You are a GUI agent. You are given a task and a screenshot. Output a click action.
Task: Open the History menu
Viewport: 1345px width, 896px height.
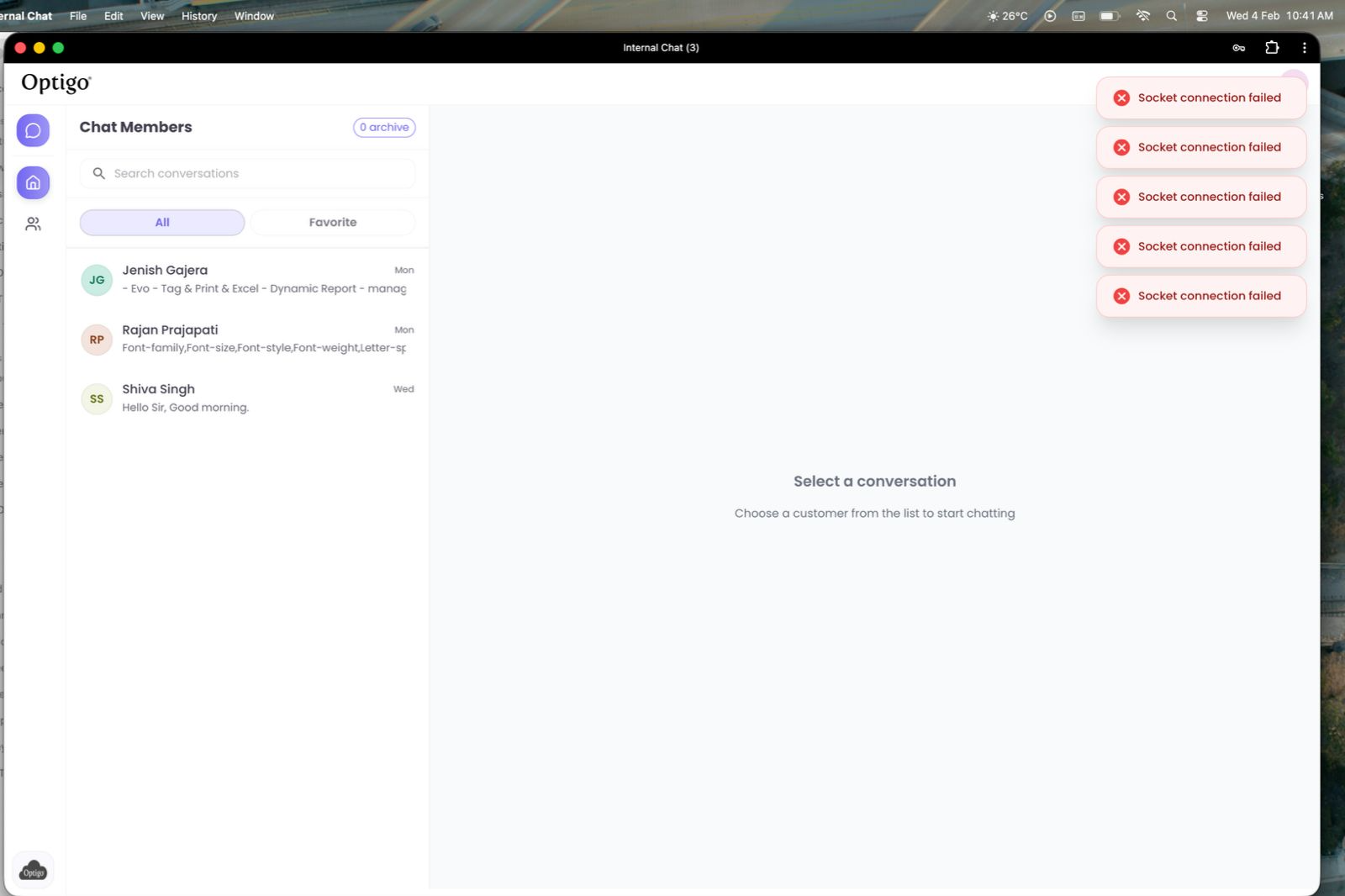pos(199,16)
